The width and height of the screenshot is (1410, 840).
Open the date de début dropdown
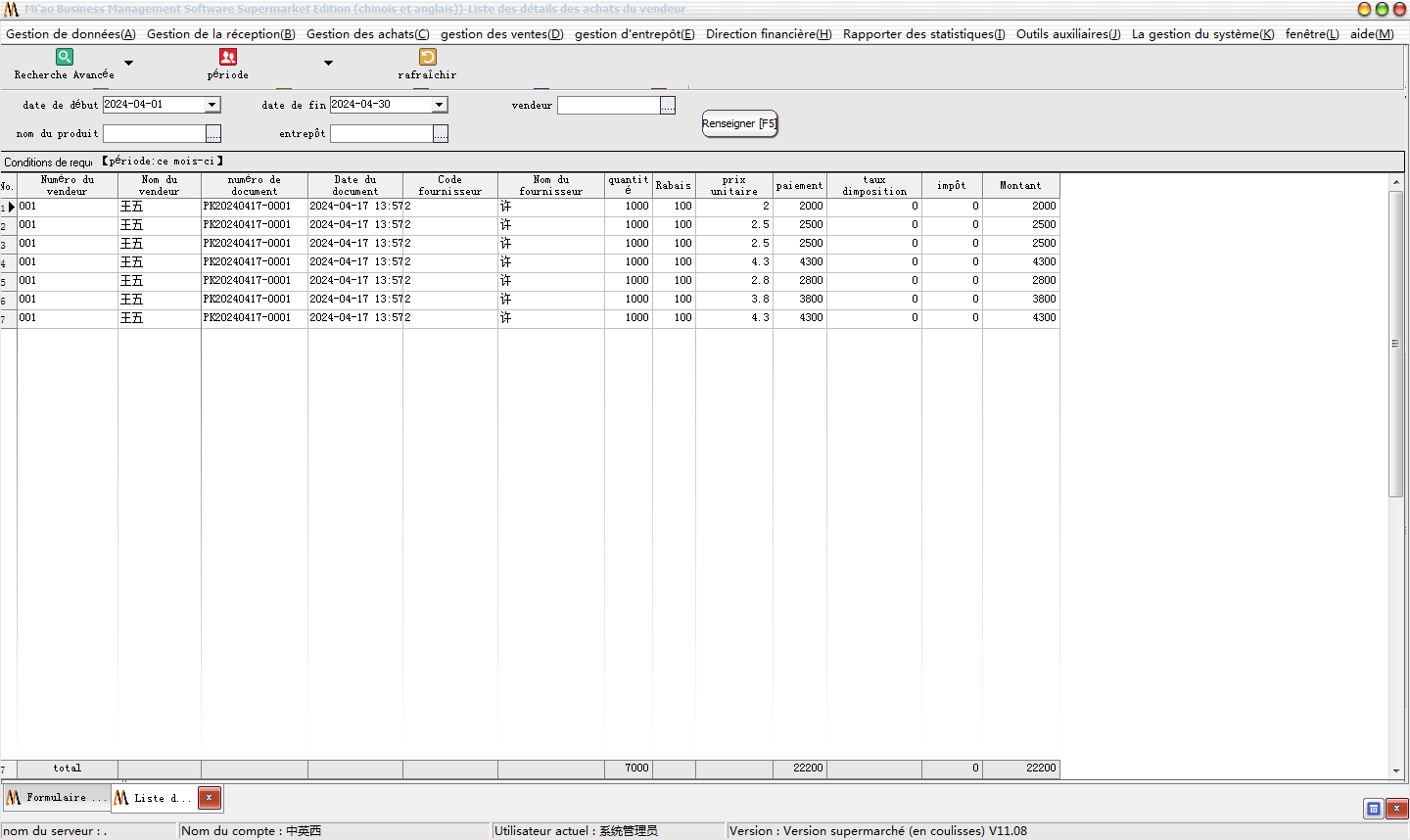click(212, 105)
